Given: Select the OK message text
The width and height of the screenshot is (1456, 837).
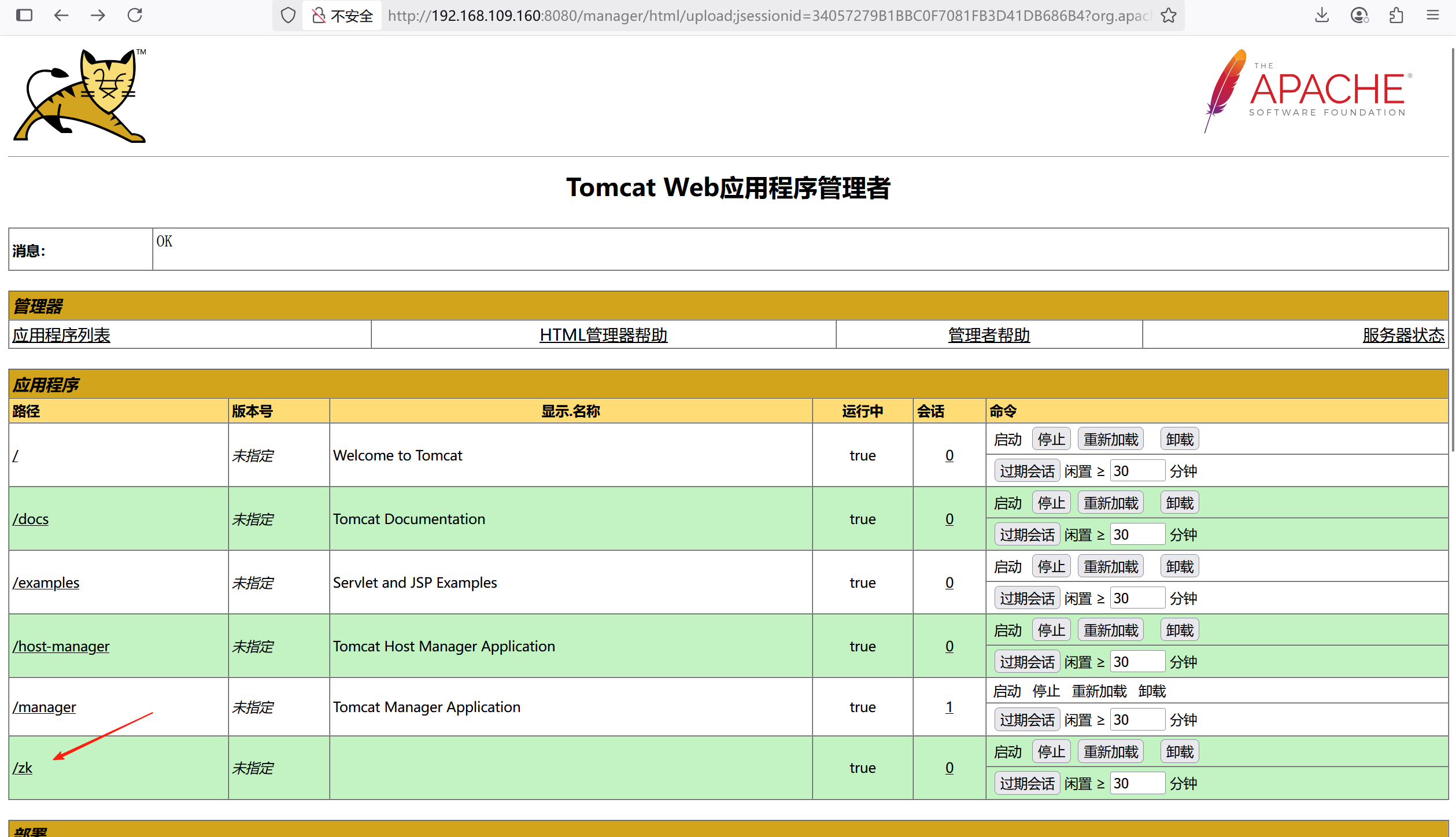Looking at the screenshot, I should pyautogui.click(x=164, y=241).
